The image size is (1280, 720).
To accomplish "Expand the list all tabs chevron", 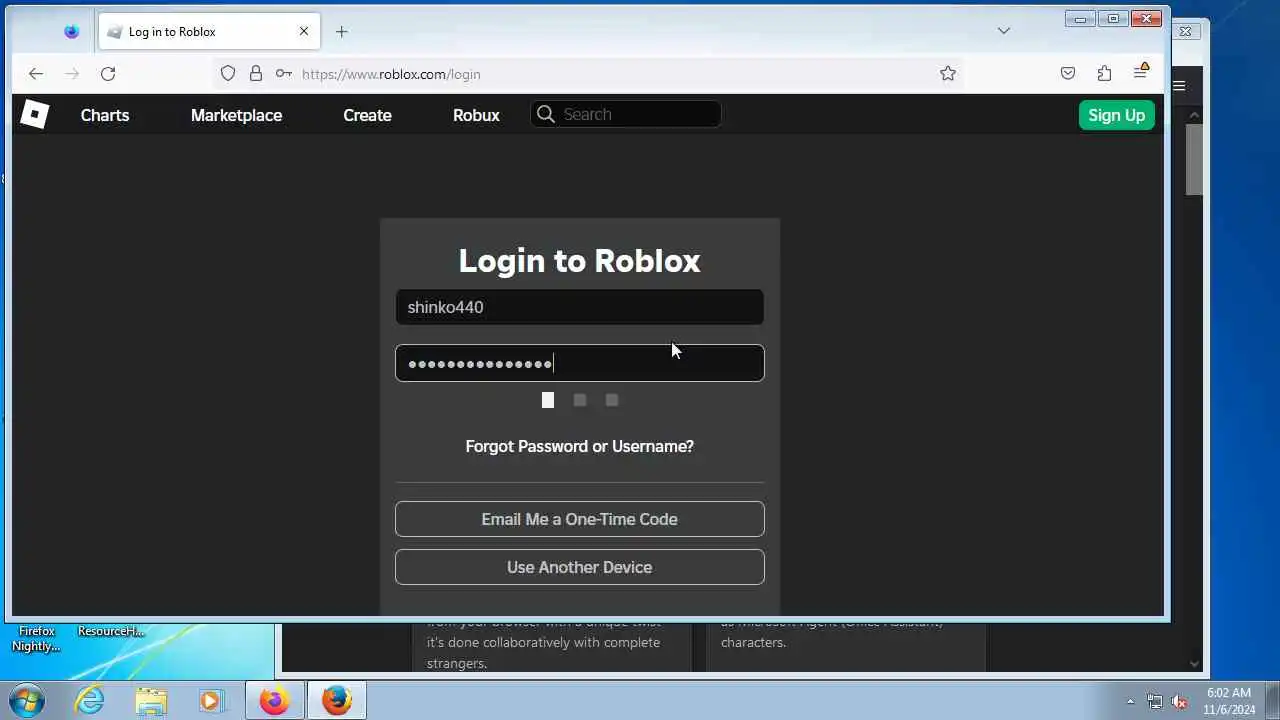I will 1004,31.
